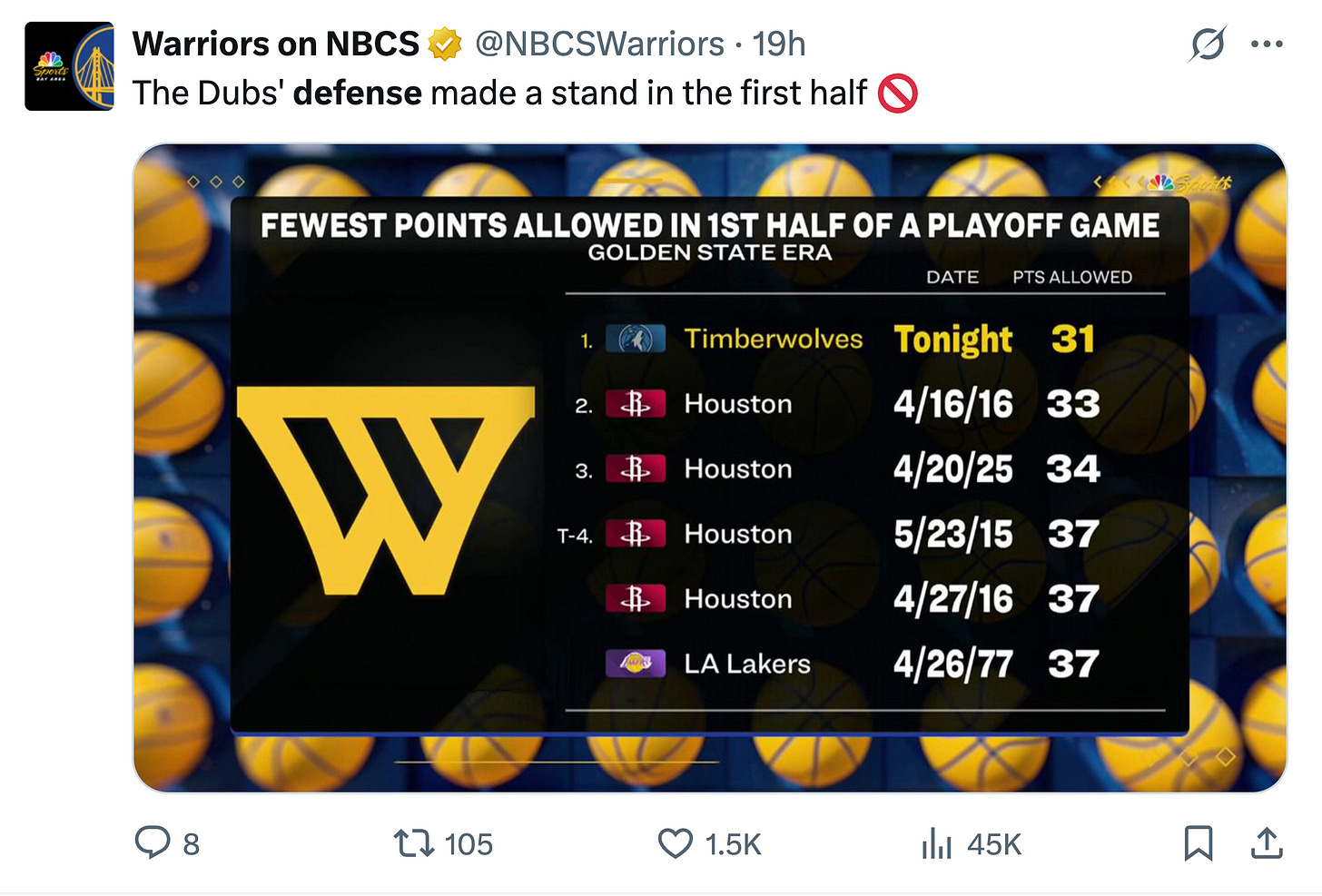Repost the tweet via retweet arrows icon
Image resolution: width=1322 pixels, height=896 pixels.
413,843
